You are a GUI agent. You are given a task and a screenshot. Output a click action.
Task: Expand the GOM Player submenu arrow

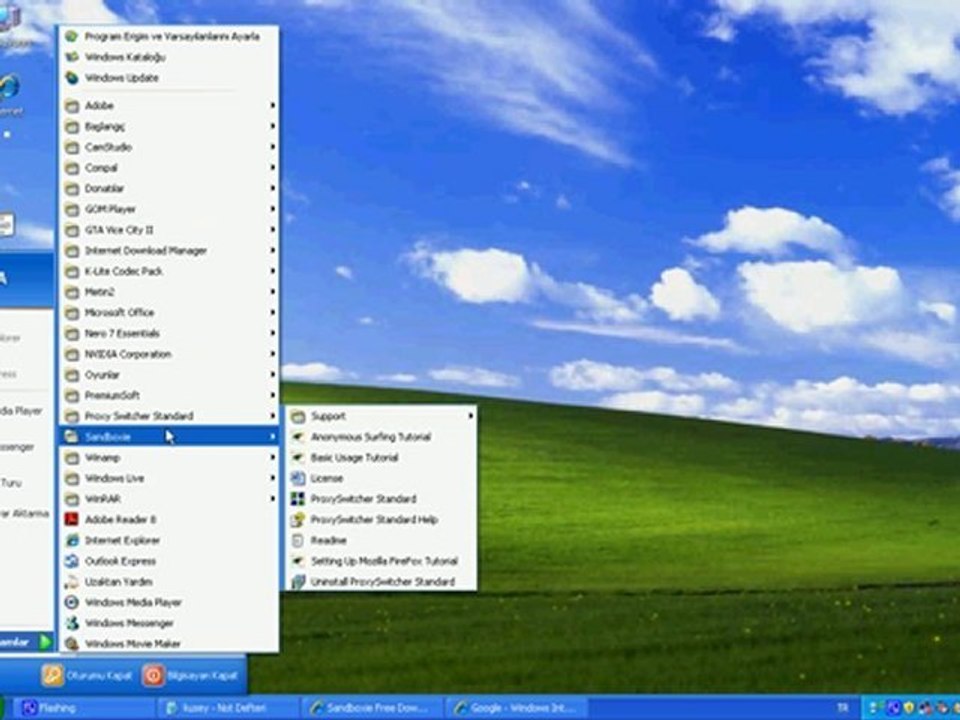[273, 209]
